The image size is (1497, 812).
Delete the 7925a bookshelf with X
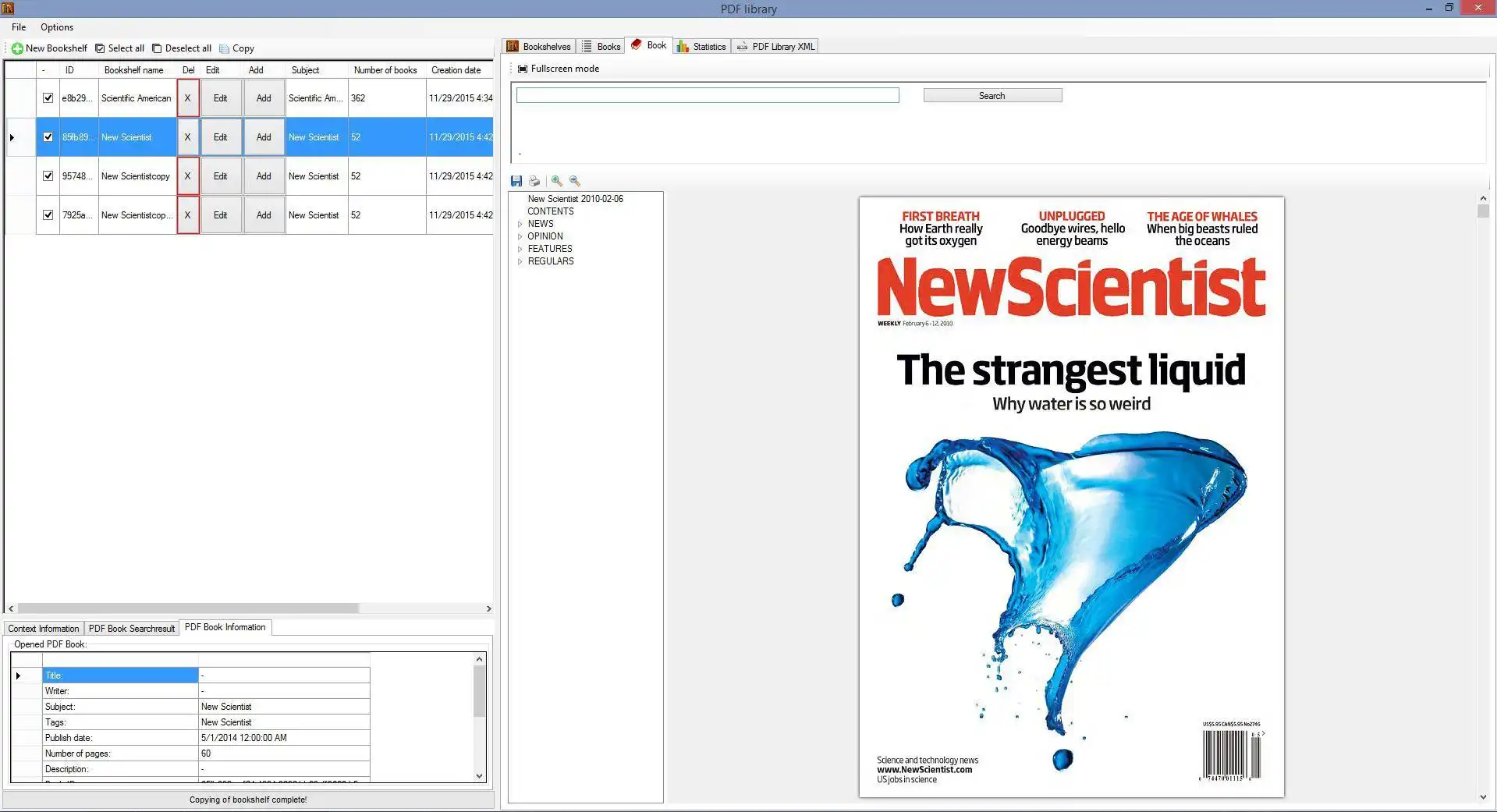[187, 215]
